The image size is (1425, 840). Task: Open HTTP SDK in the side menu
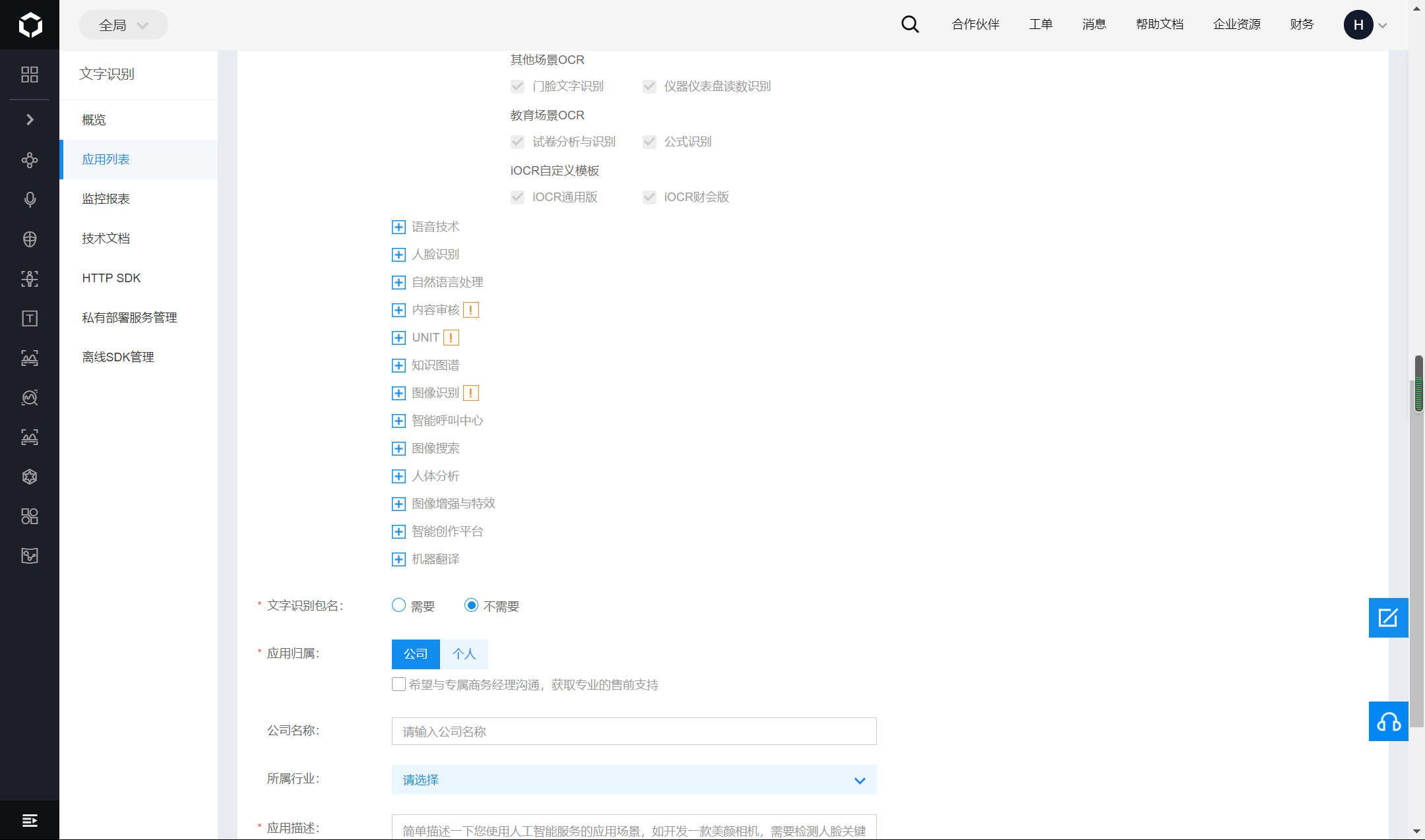(x=139, y=278)
